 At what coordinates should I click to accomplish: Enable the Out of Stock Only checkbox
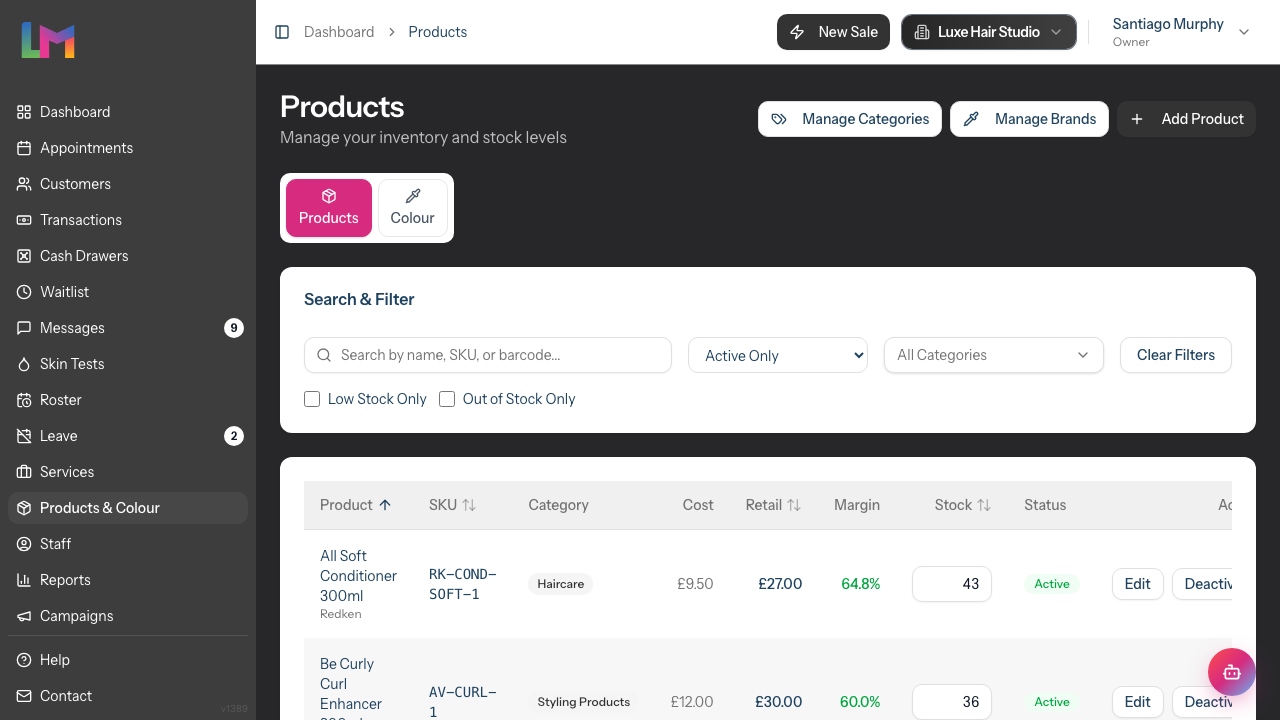click(447, 399)
